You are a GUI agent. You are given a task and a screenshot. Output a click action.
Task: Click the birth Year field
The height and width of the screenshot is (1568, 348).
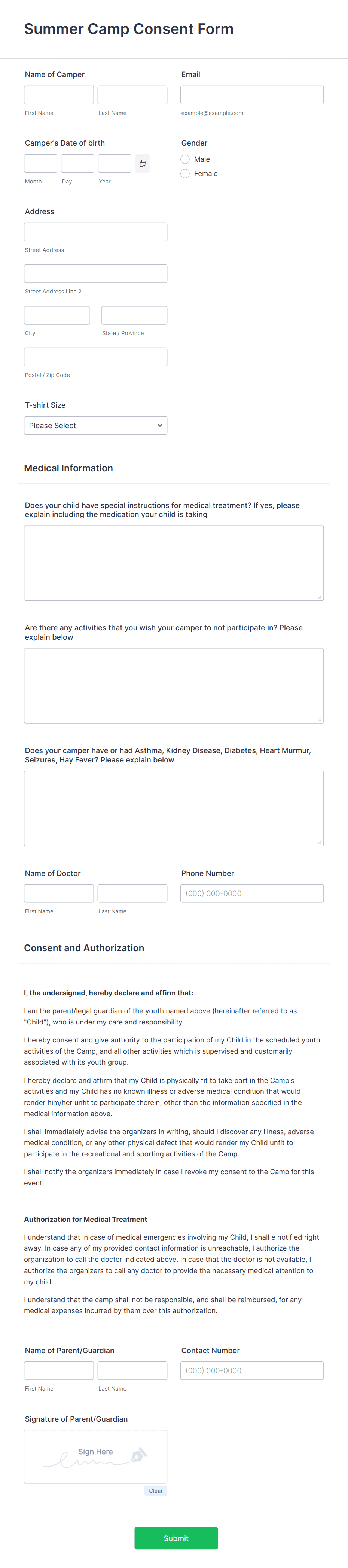tap(115, 163)
